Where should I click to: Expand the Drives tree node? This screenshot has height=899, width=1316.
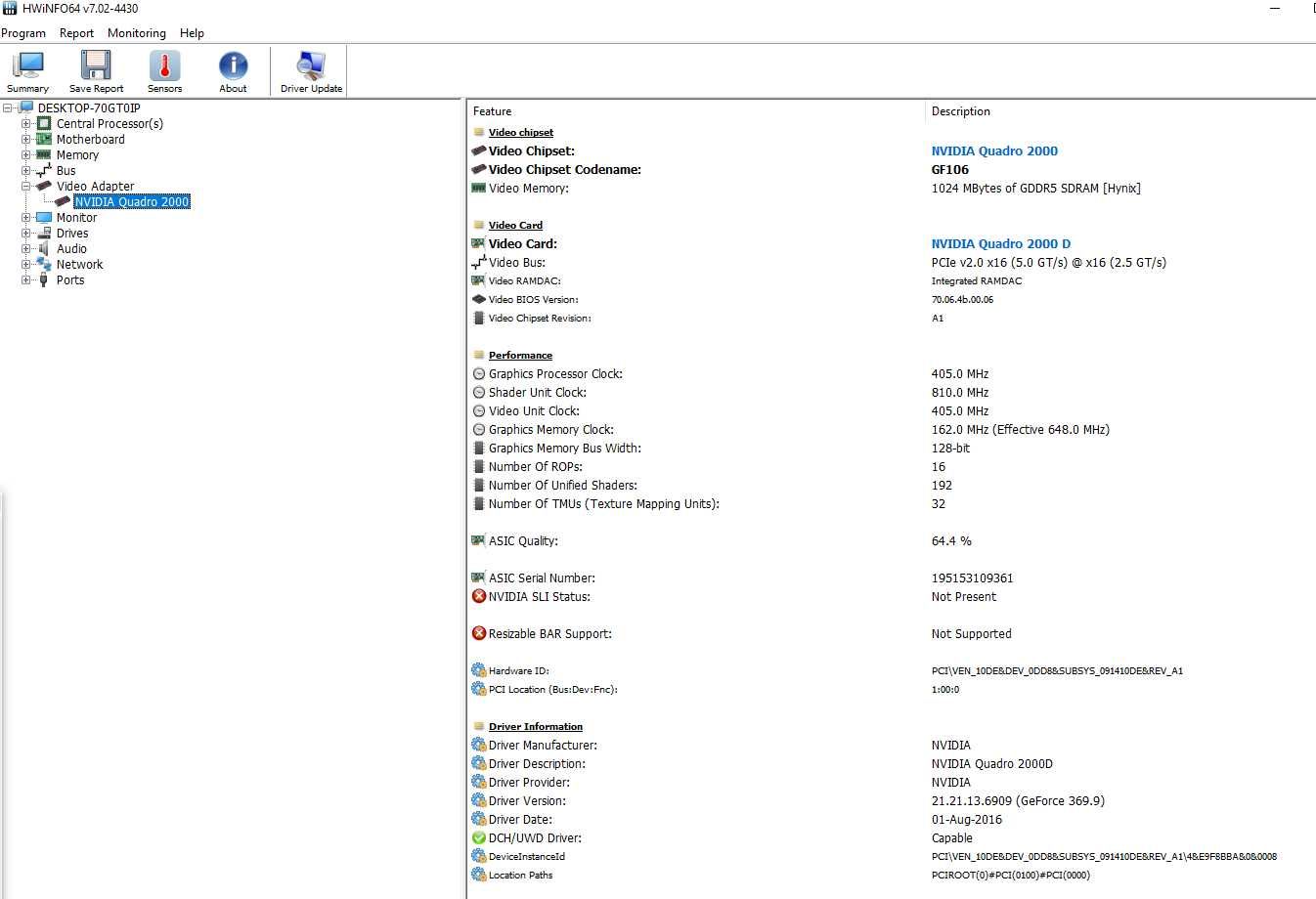coord(26,234)
